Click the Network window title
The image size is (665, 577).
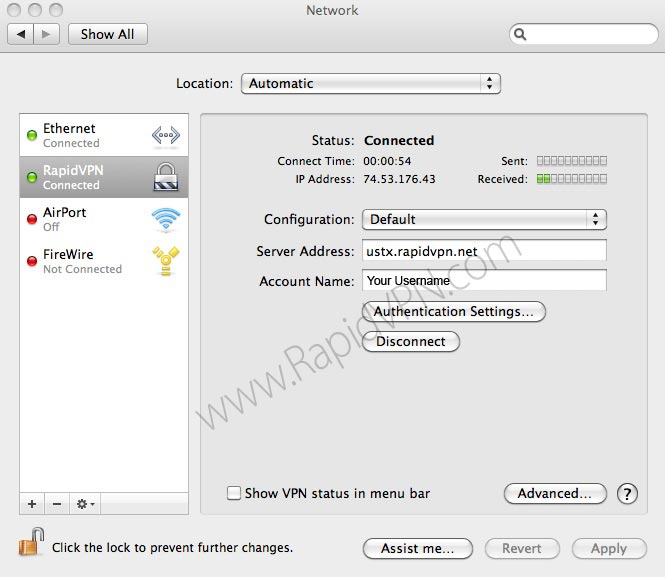pyautogui.click(x=332, y=10)
